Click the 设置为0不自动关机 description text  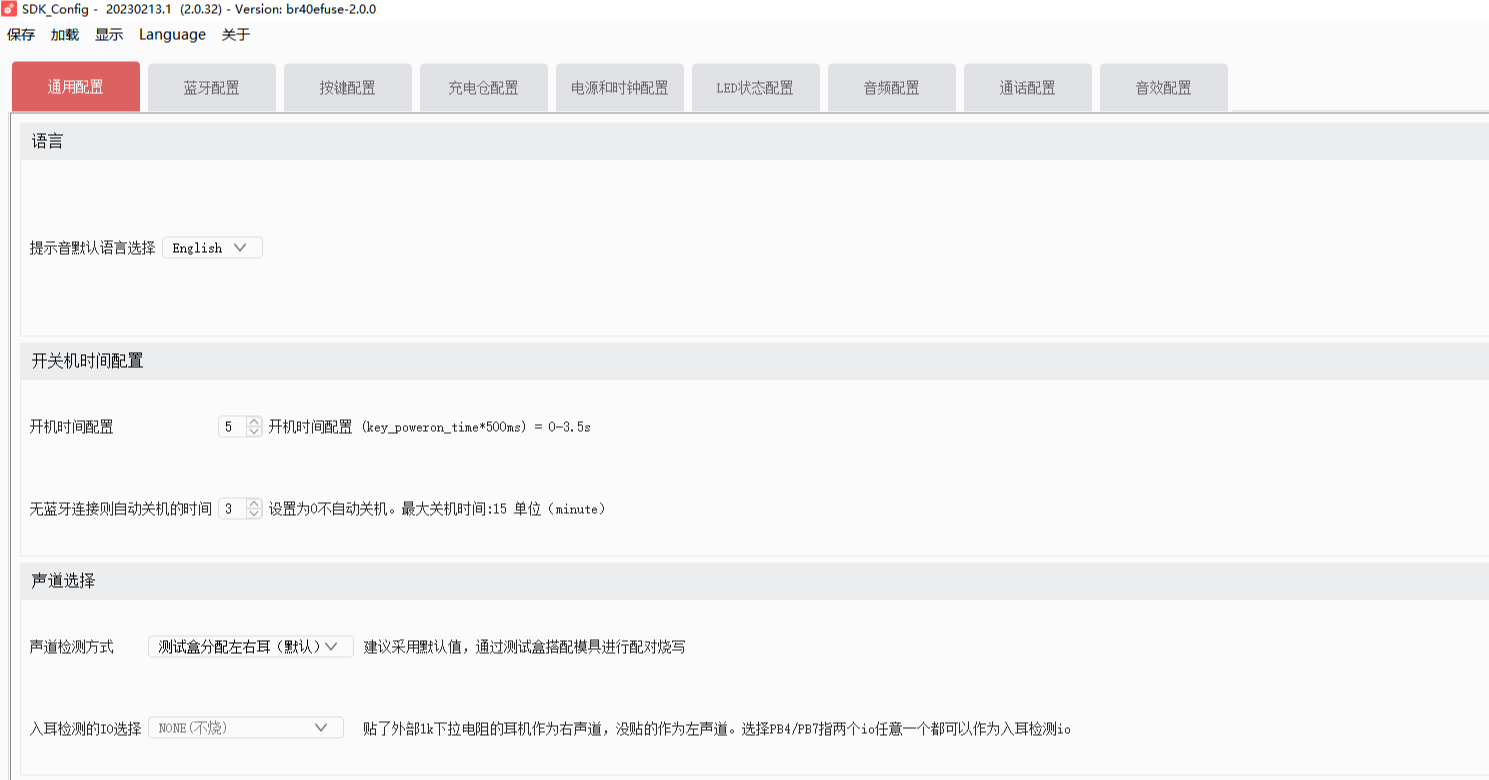tap(437, 509)
